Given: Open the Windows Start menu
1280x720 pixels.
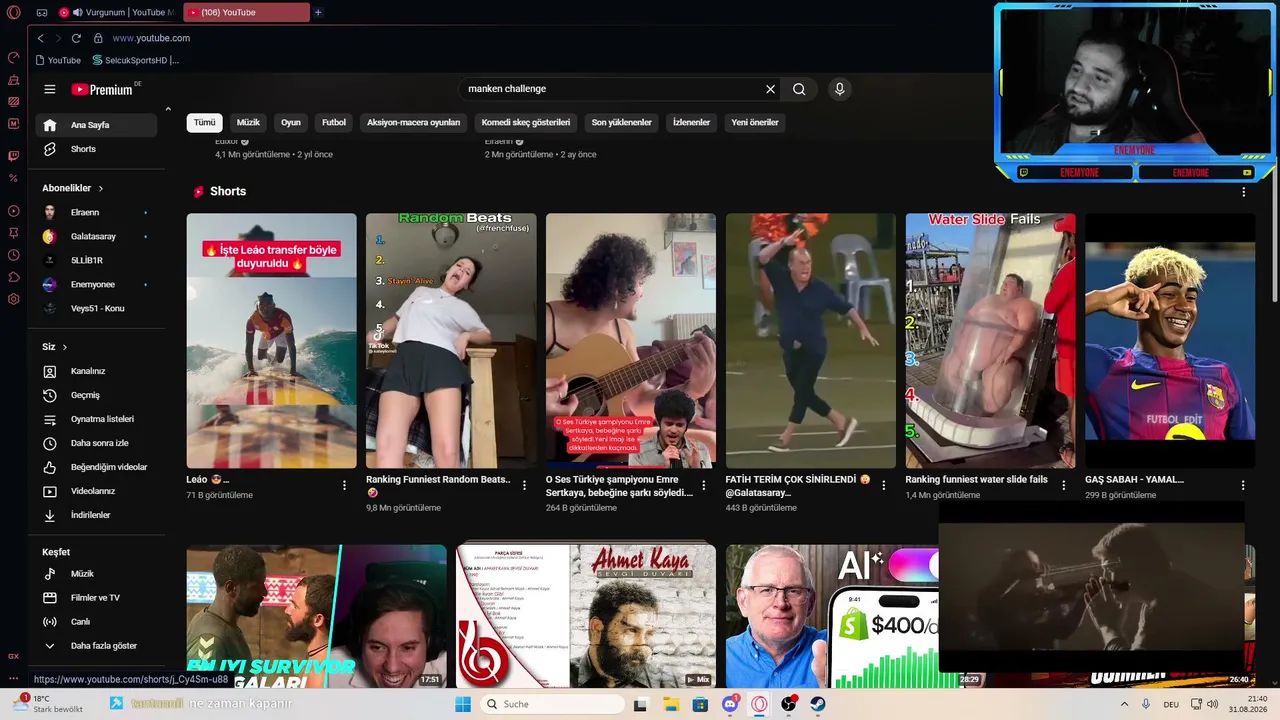Looking at the screenshot, I should coord(463,704).
